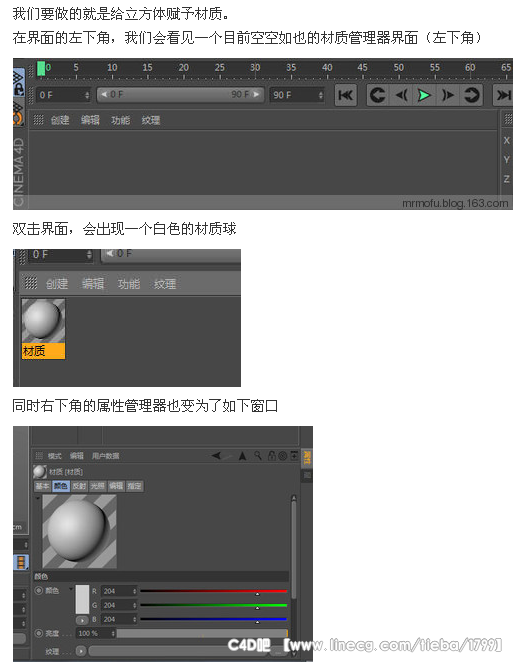Open the 纹理 round arrow dropdown

[81, 651]
